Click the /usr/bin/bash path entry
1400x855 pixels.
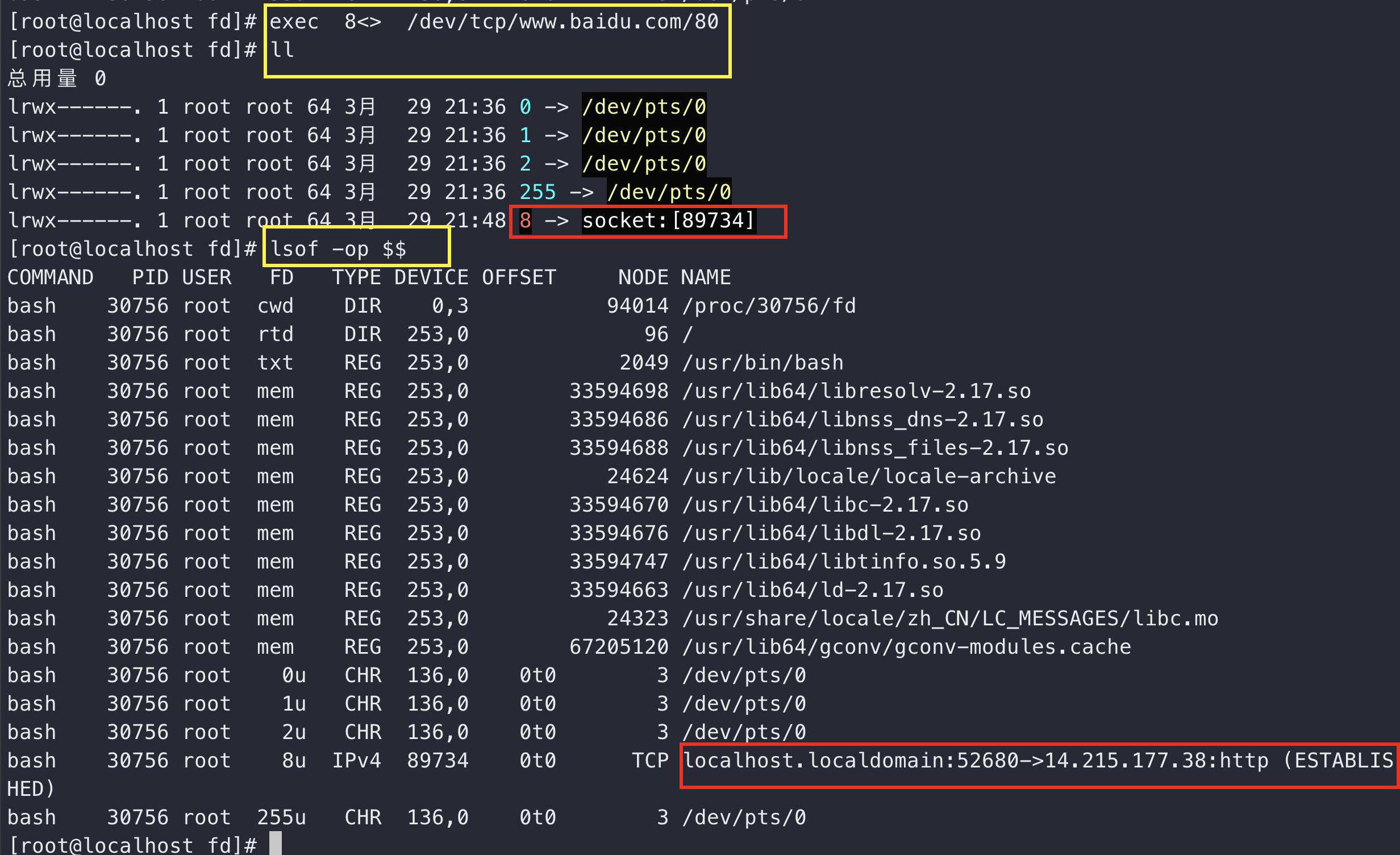(763, 363)
